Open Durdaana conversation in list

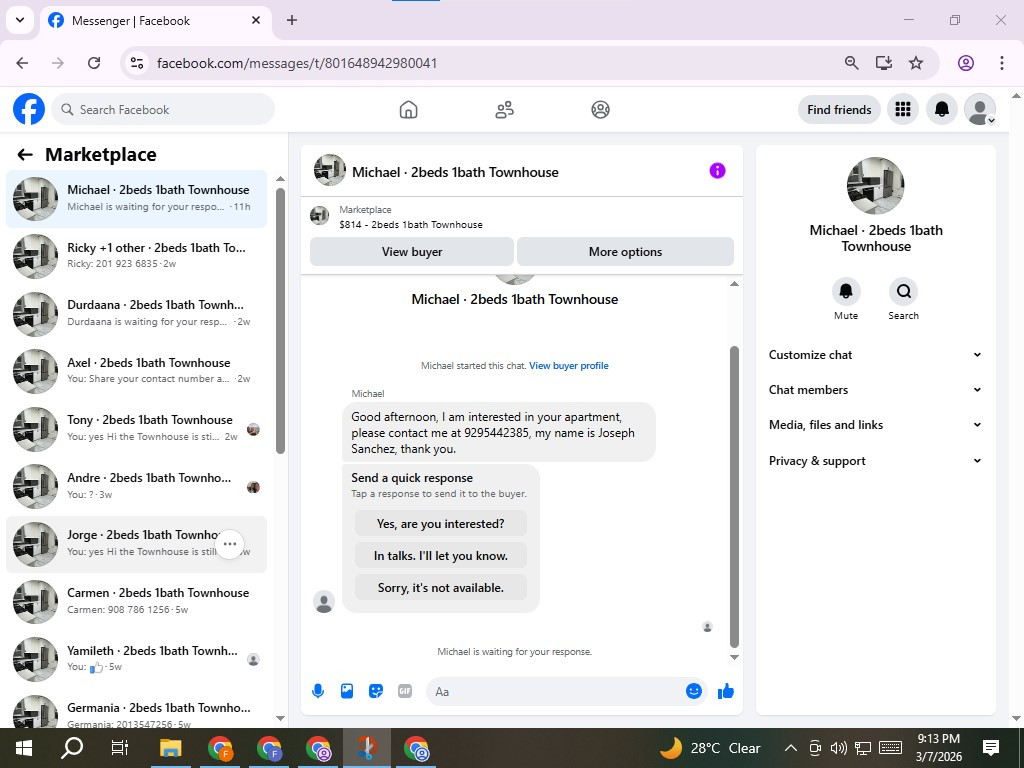(x=136, y=313)
